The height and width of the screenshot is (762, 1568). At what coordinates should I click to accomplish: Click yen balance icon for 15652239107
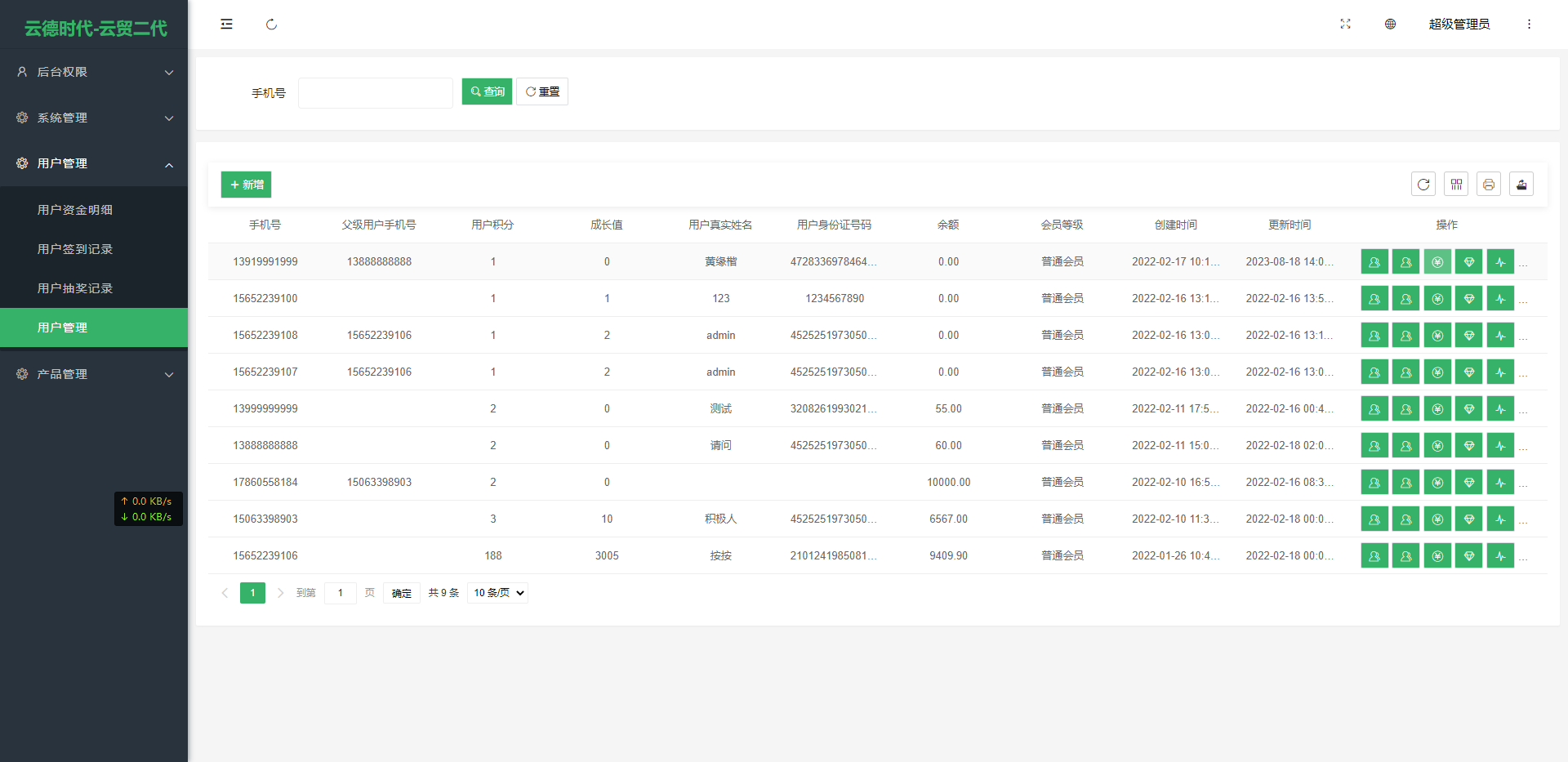pyautogui.click(x=1437, y=372)
